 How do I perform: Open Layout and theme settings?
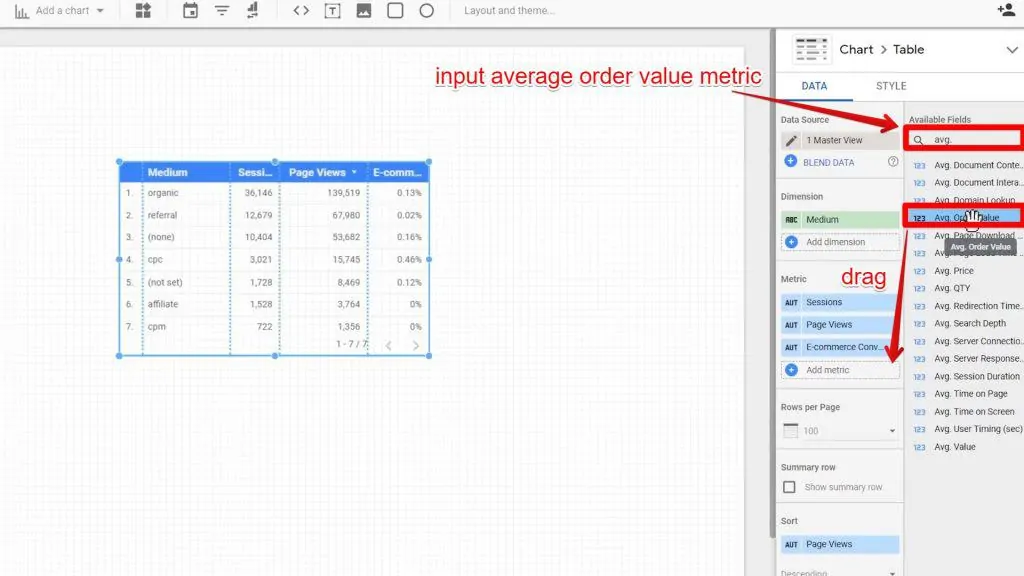(x=510, y=12)
